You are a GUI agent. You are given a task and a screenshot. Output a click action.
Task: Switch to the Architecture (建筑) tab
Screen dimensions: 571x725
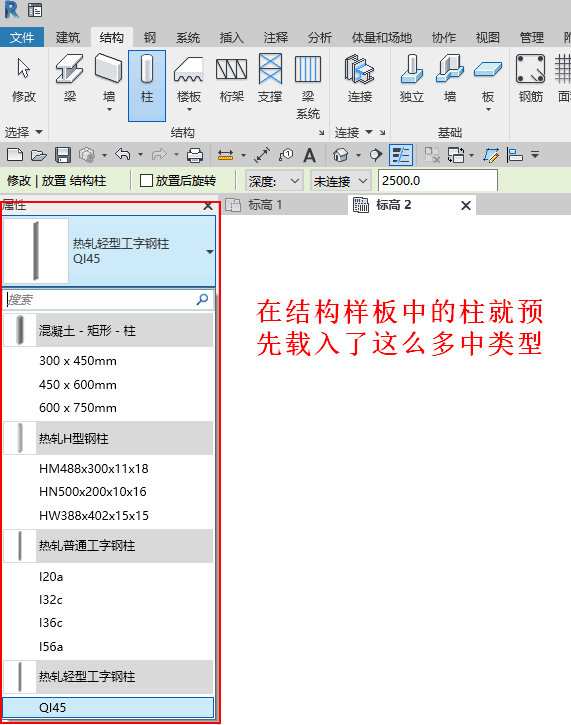(68, 37)
